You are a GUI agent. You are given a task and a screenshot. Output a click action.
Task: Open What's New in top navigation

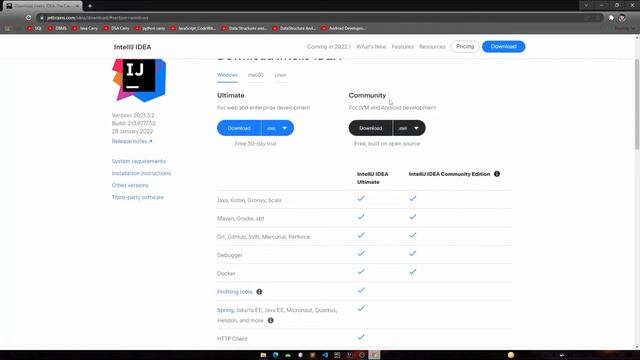pyautogui.click(x=371, y=47)
